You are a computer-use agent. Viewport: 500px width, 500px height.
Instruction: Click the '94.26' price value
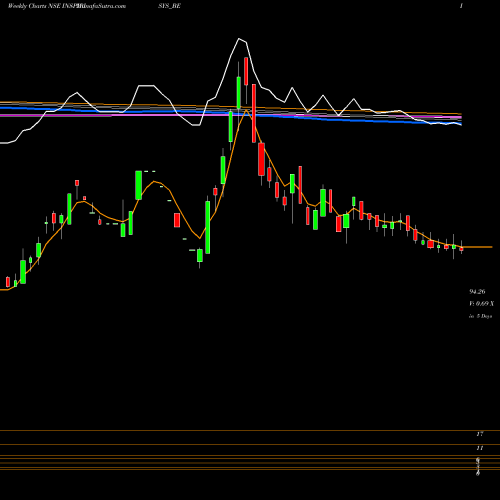coord(477,292)
